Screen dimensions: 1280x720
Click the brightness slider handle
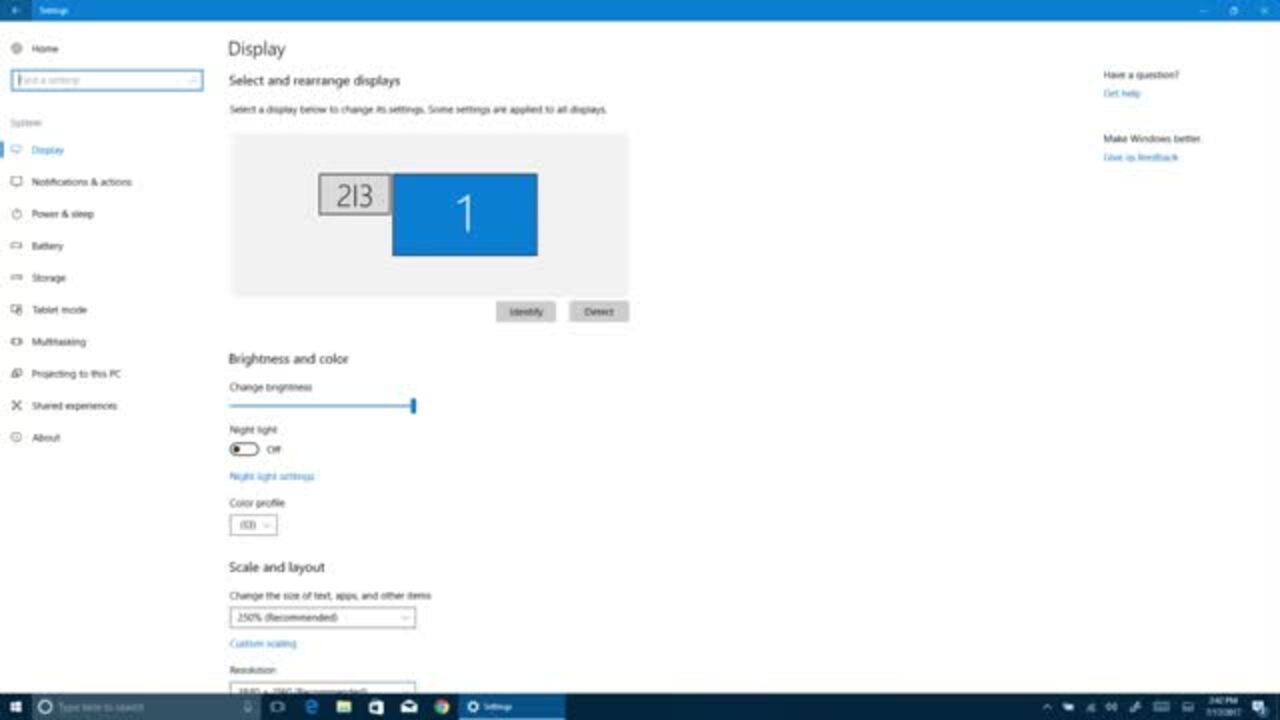tap(413, 406)
